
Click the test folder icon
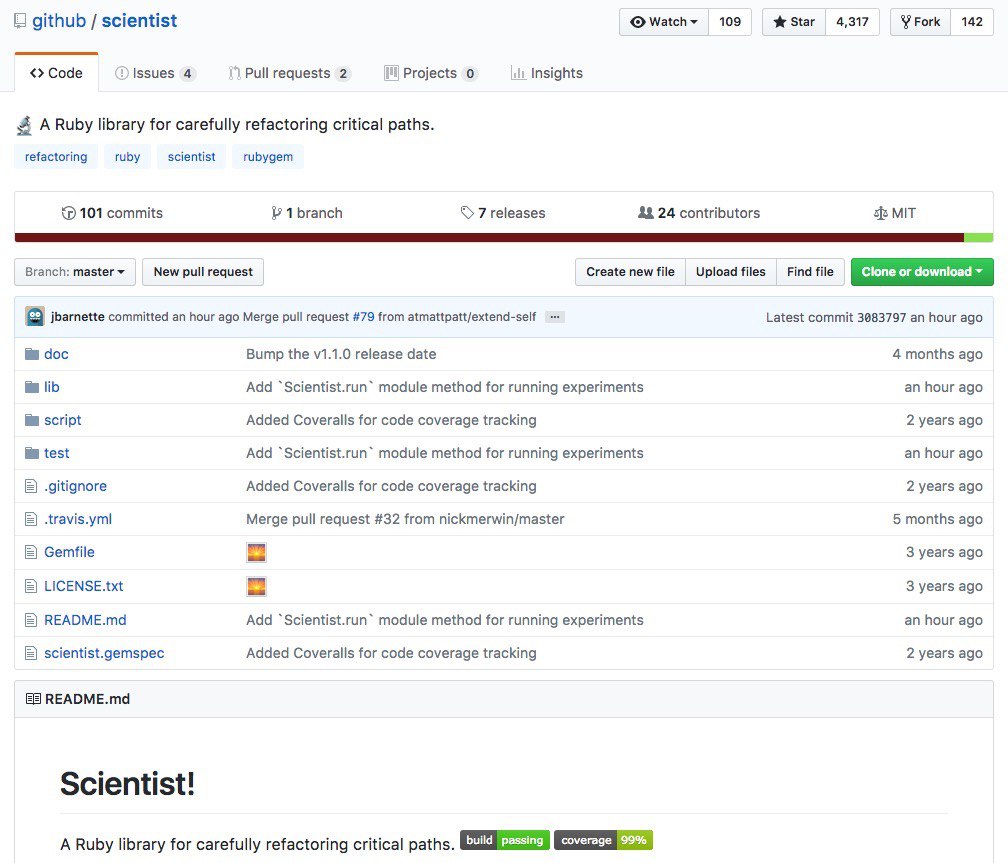(32, 453)
